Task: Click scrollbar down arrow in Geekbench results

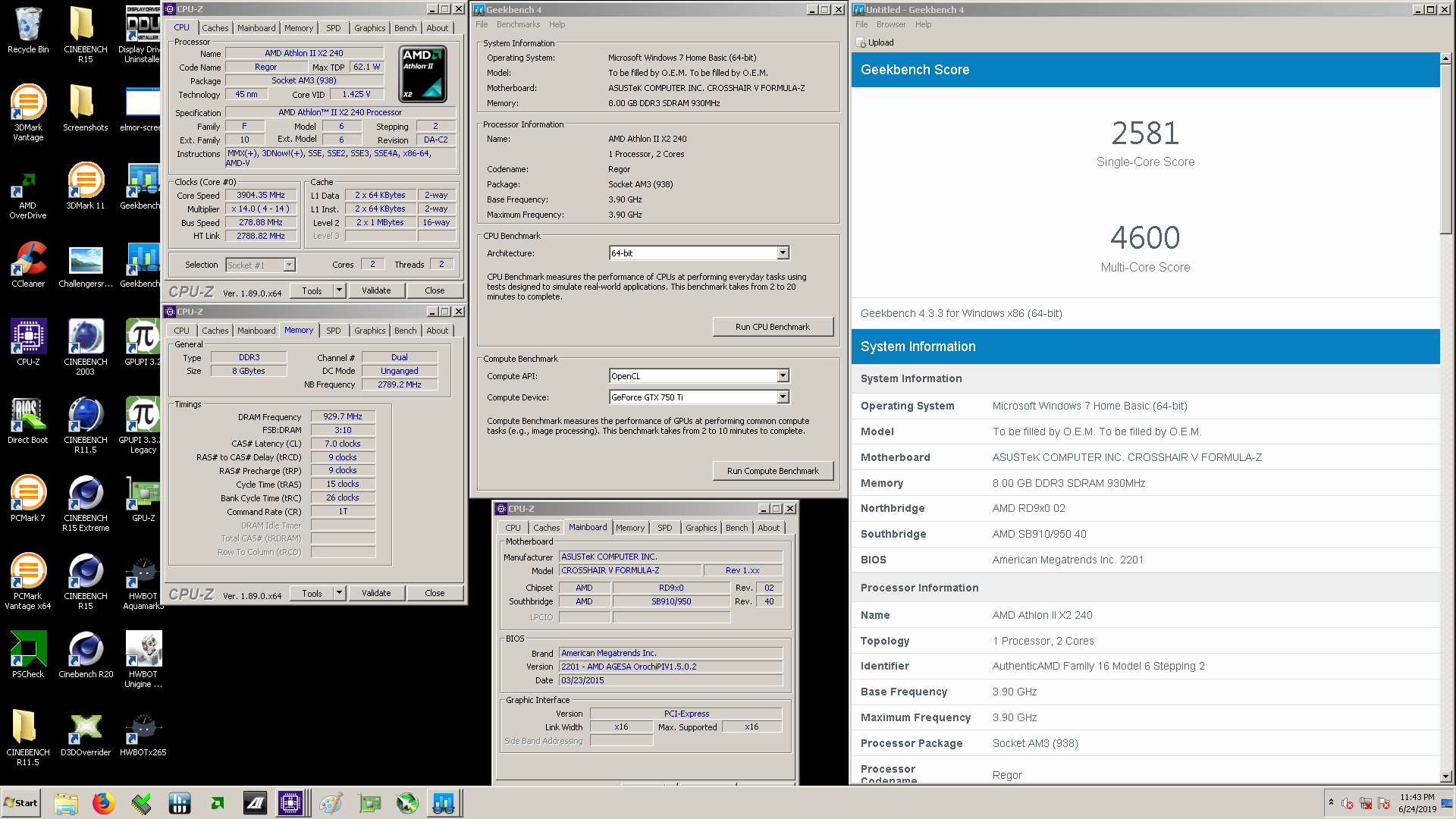Action: click(1445, 777)
